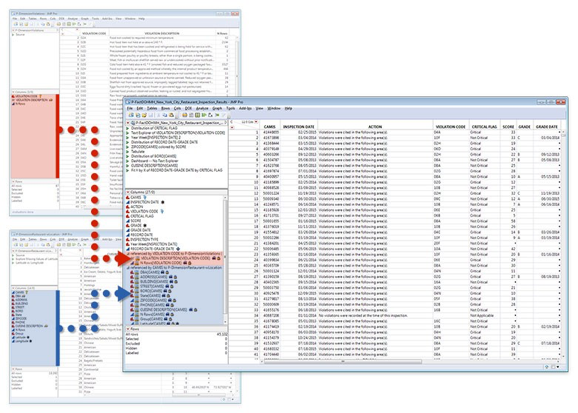578x413 pixels.
Task: Run the Source script in P-DimensionViolations window
Action: coord(13,35)
